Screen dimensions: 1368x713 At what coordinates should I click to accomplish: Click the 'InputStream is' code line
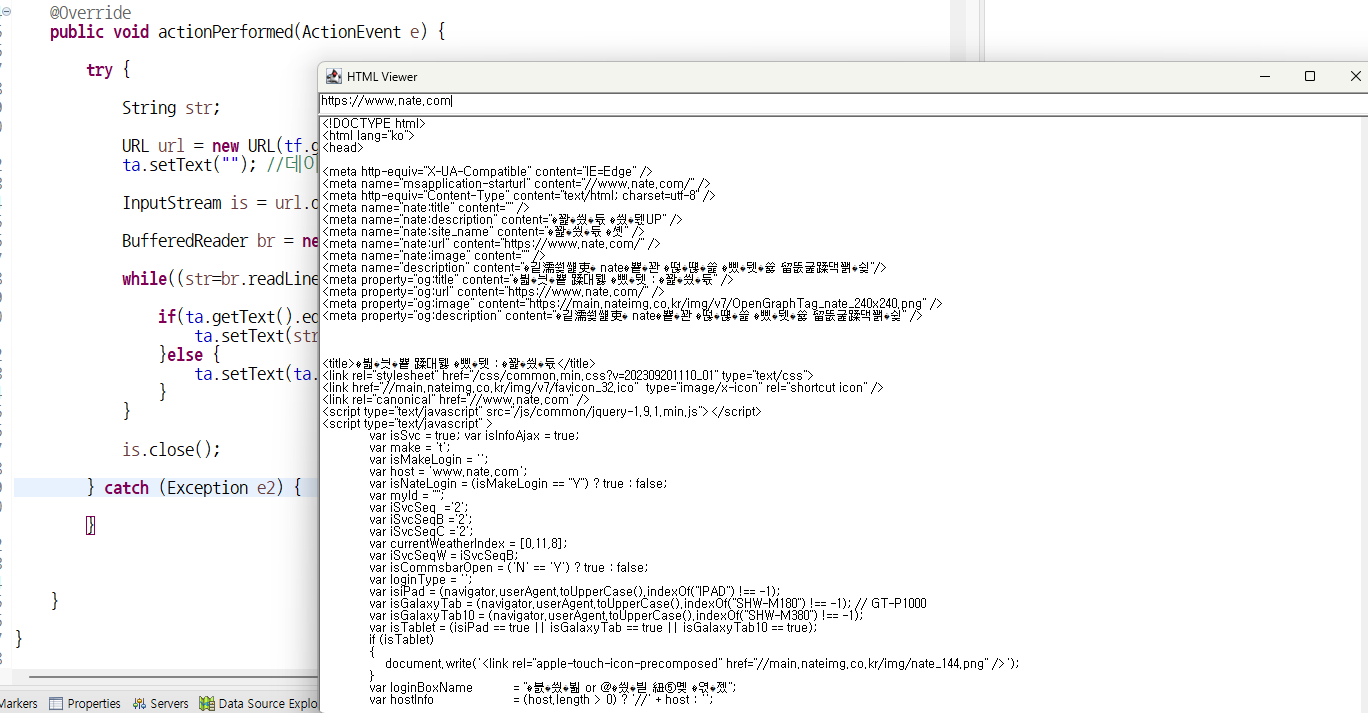click(220, 203)
